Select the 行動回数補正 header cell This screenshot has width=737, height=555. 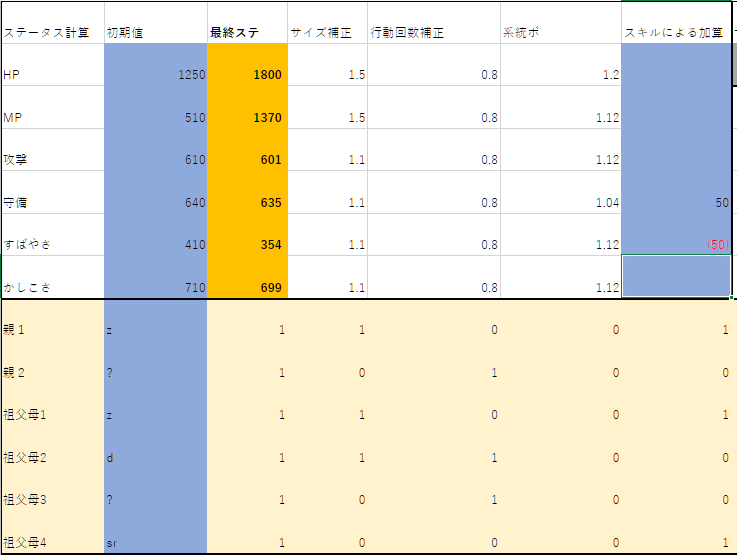click(434, 23)
